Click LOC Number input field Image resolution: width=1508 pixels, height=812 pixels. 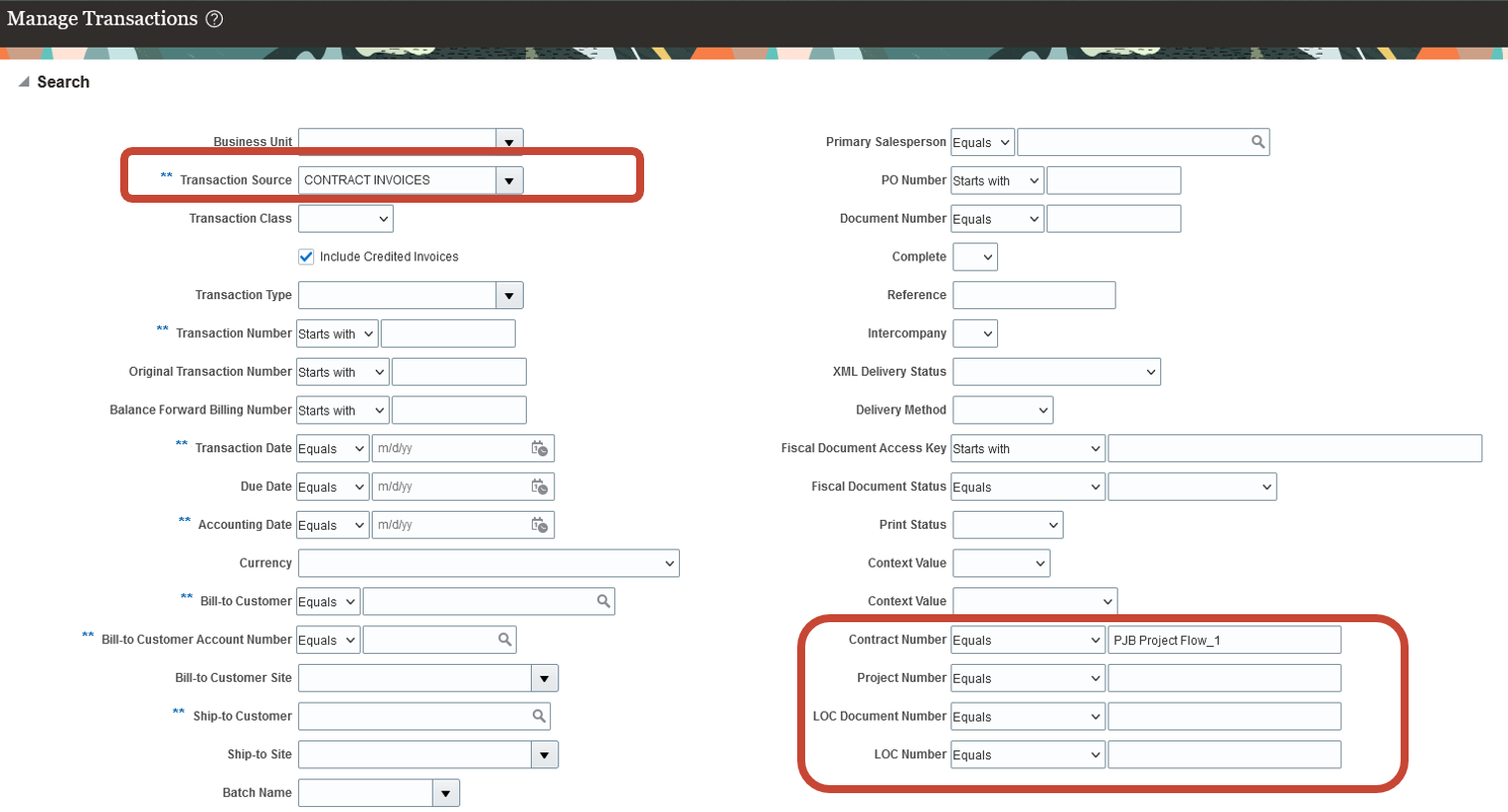(1225, 755)
